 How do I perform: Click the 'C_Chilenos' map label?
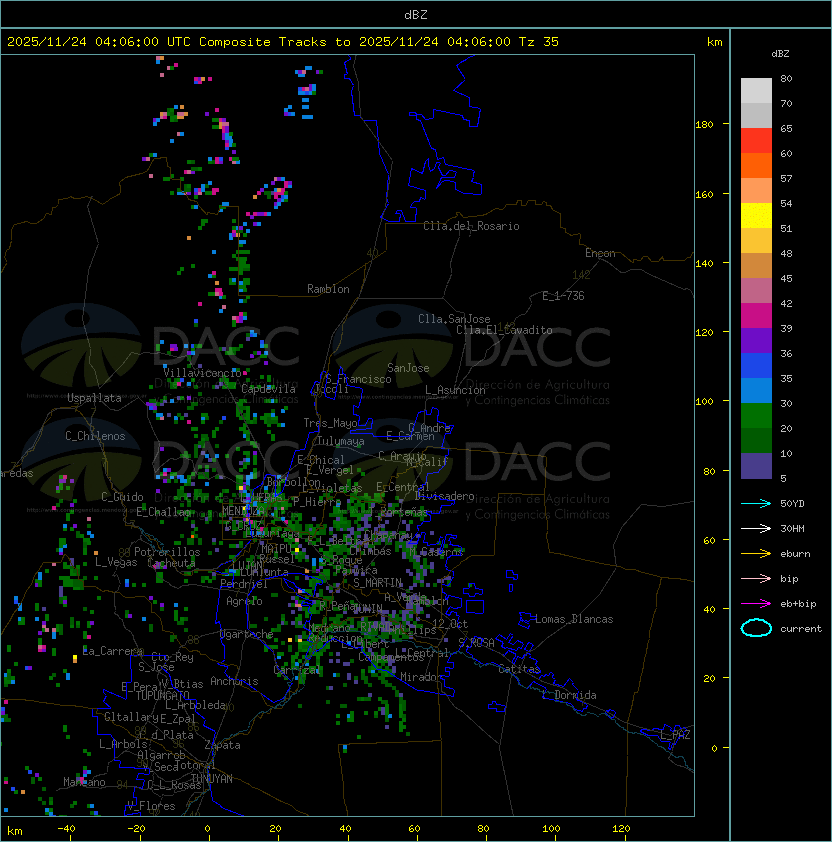95,436
